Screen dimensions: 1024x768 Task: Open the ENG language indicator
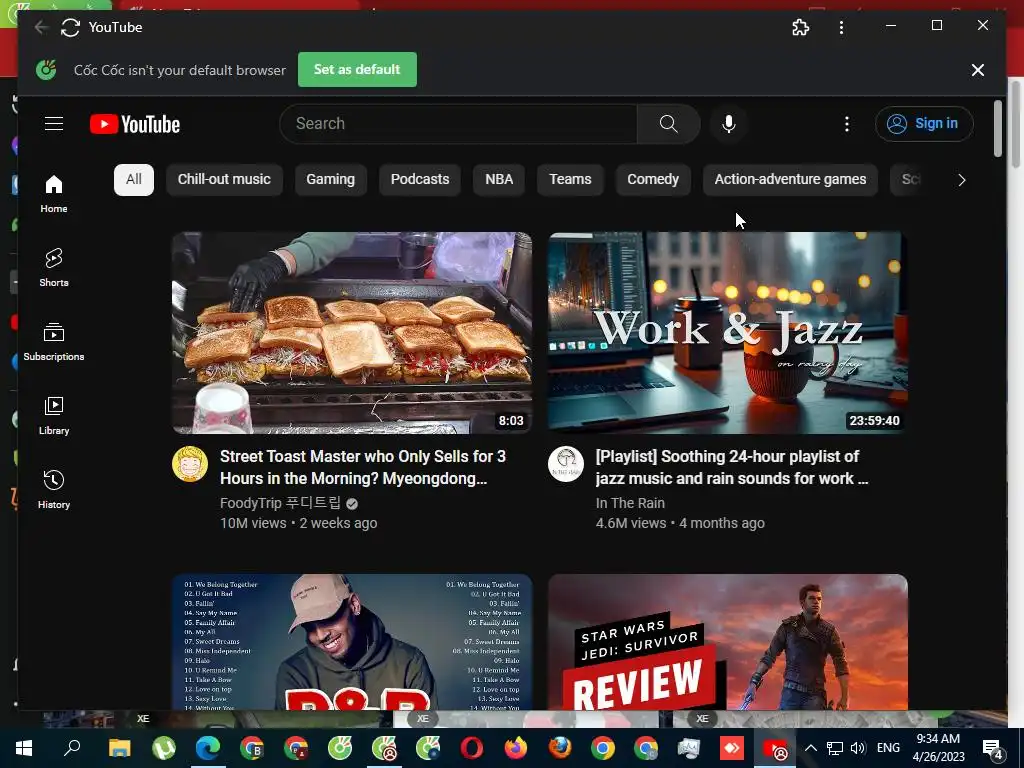point(888,748)
